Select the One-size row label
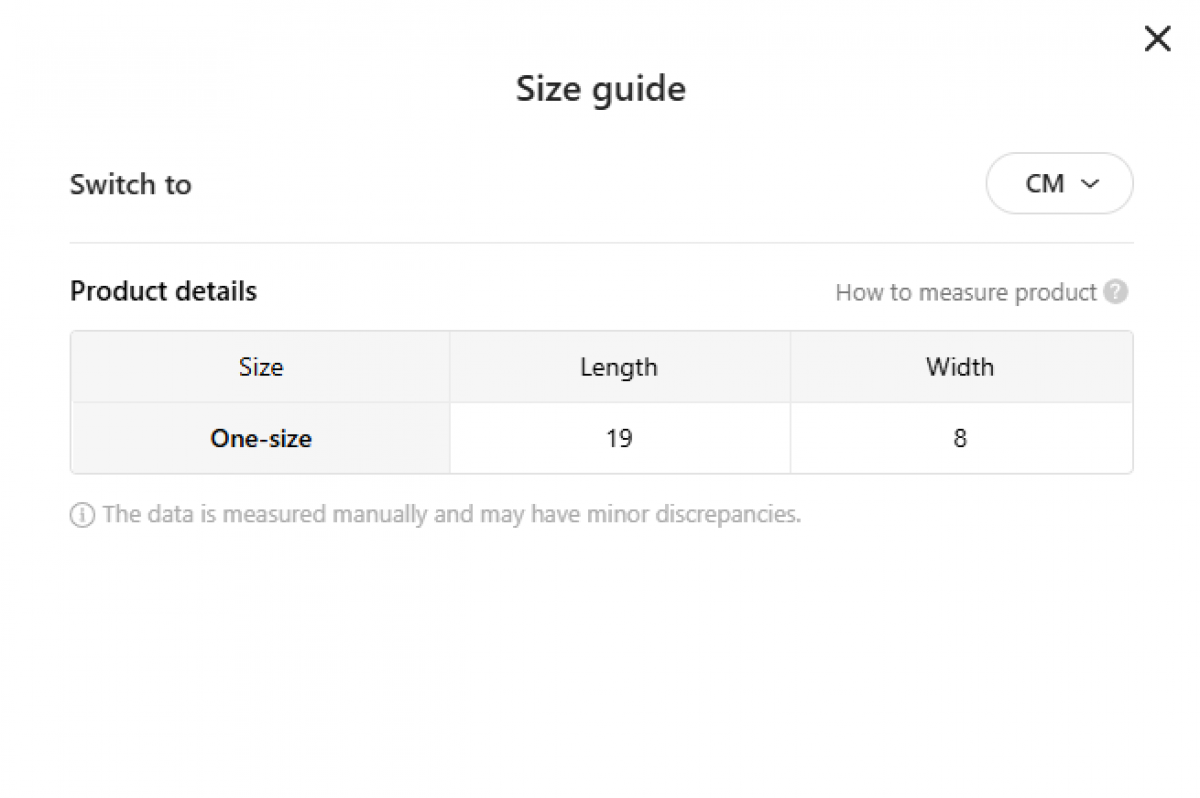1200x798 pixels. click(x=261, y=438)
